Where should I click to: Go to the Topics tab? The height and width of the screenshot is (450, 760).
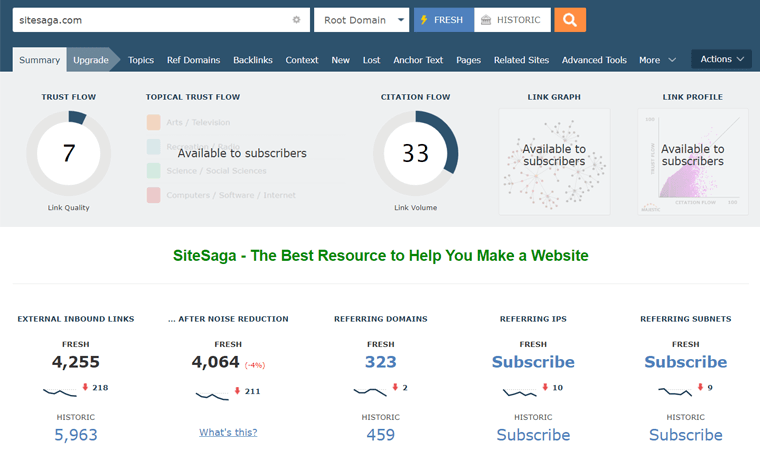coord(141,60)
